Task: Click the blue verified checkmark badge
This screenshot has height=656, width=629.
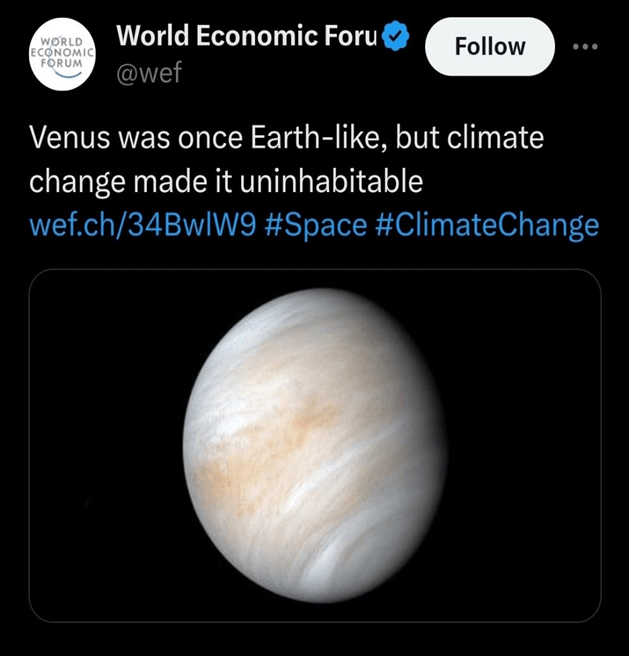Action: (398, 37)
